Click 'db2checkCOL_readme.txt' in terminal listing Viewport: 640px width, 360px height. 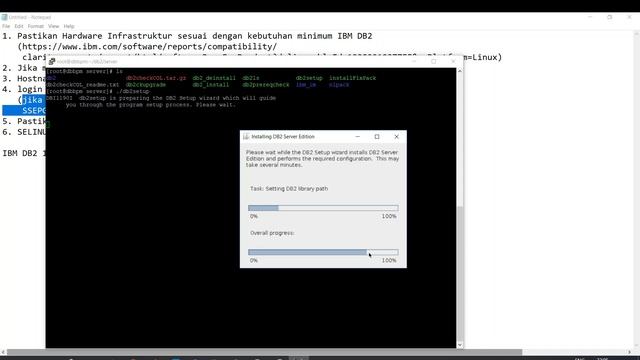point(83,85)
